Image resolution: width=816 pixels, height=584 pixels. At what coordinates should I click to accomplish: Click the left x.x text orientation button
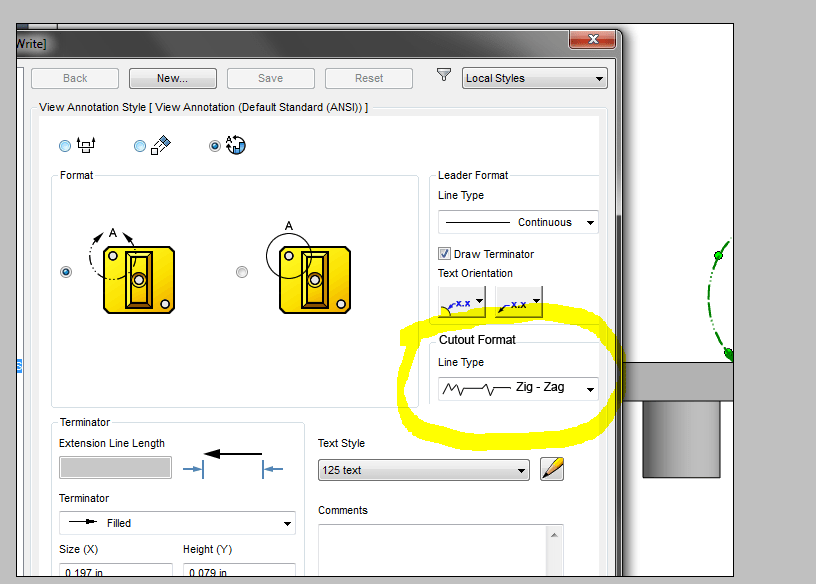click(x=458, y=302)
